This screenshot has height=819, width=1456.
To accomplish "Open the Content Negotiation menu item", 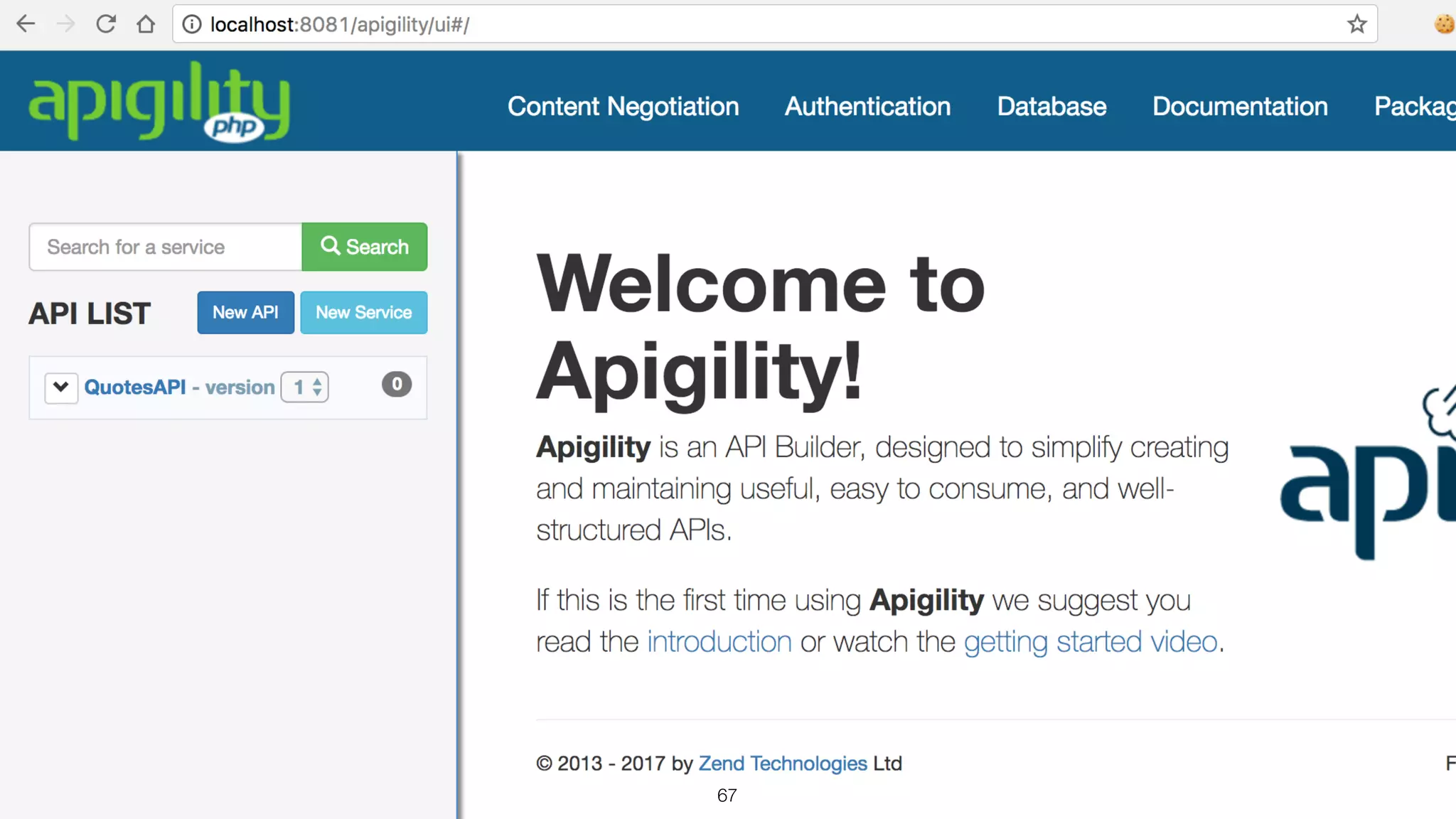I will [623, 107].
